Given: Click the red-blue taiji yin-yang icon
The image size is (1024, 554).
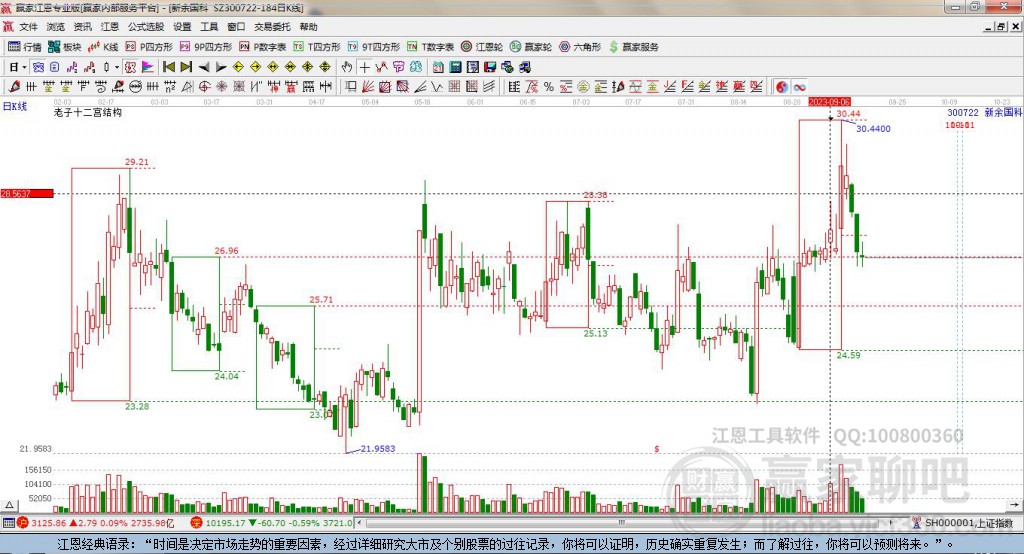Looking at the screenshot, I should [782, 86].
